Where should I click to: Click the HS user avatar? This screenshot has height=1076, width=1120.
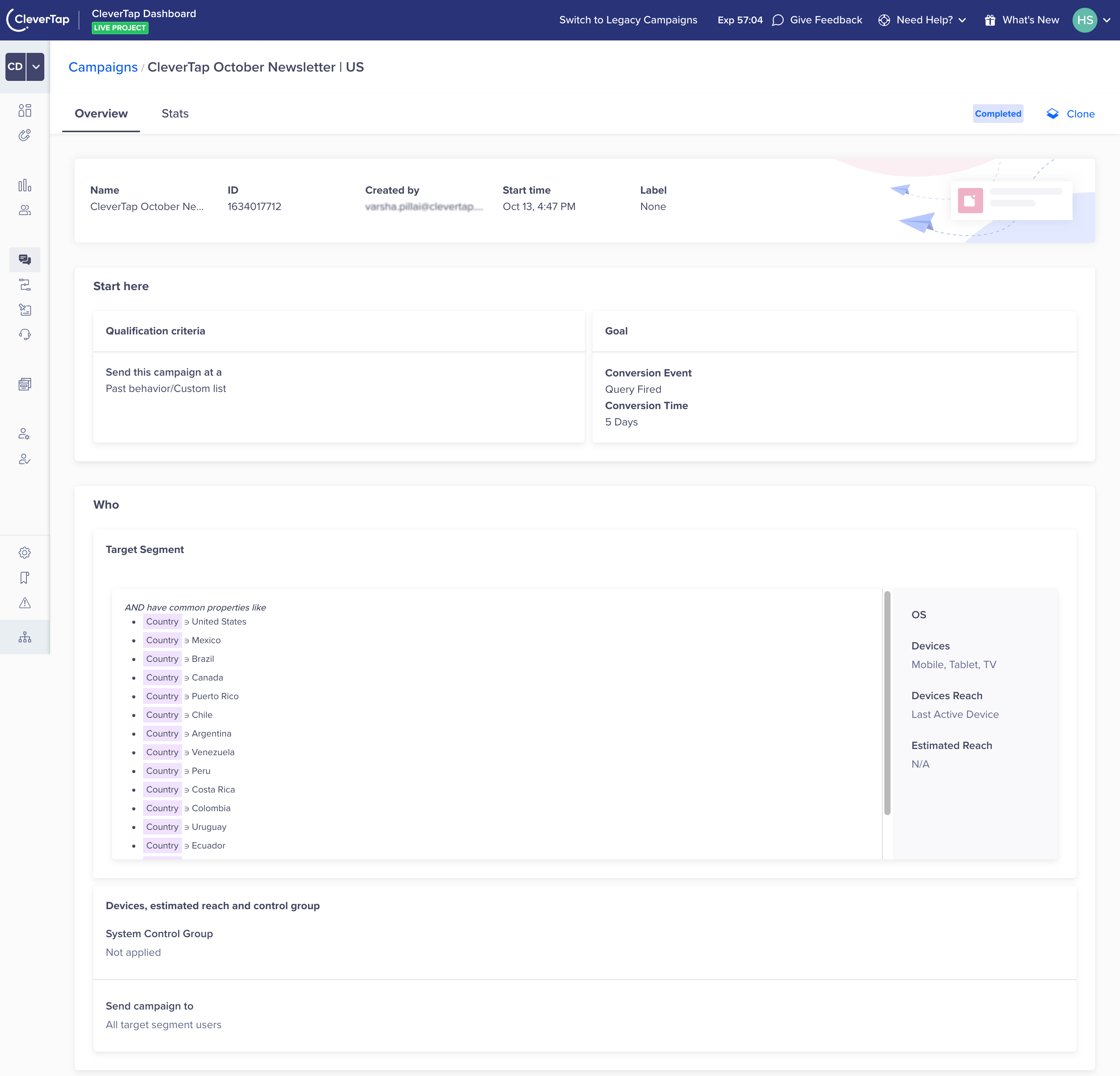click(1085, 20)
